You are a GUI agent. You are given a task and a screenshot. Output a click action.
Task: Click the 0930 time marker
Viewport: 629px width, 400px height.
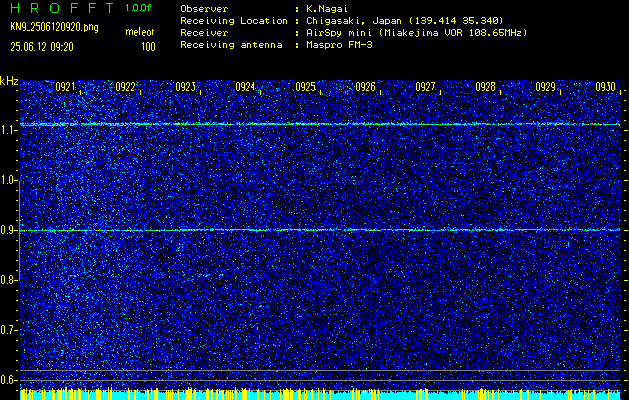605,87
